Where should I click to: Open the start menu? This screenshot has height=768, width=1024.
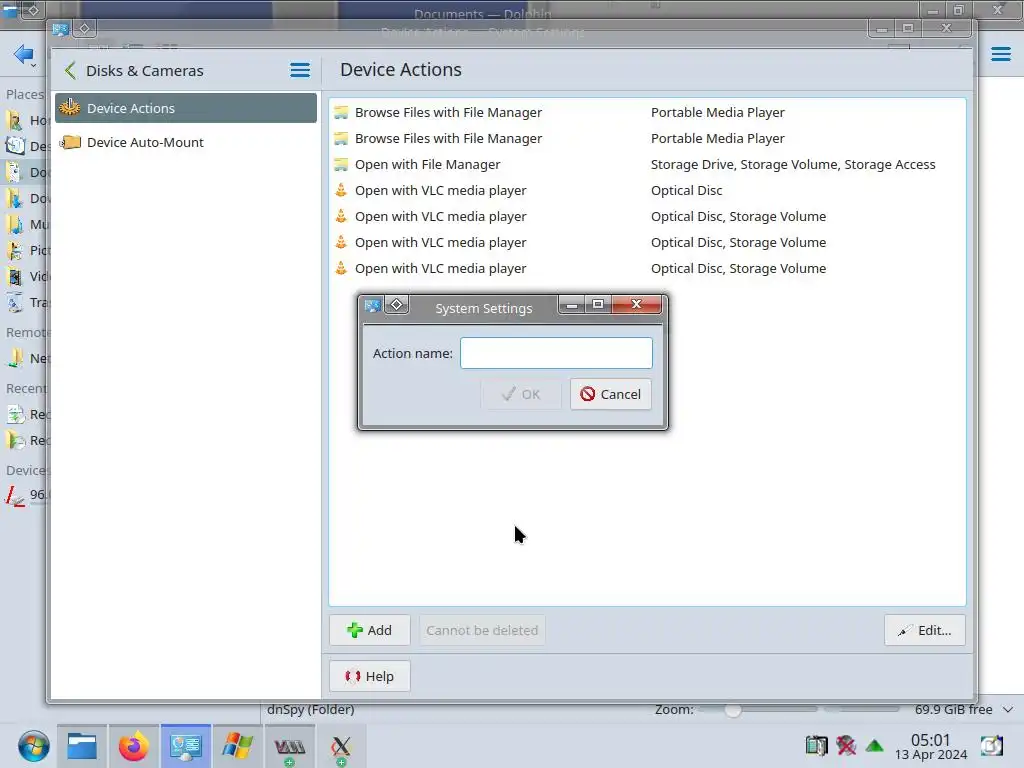click(33, 746)
